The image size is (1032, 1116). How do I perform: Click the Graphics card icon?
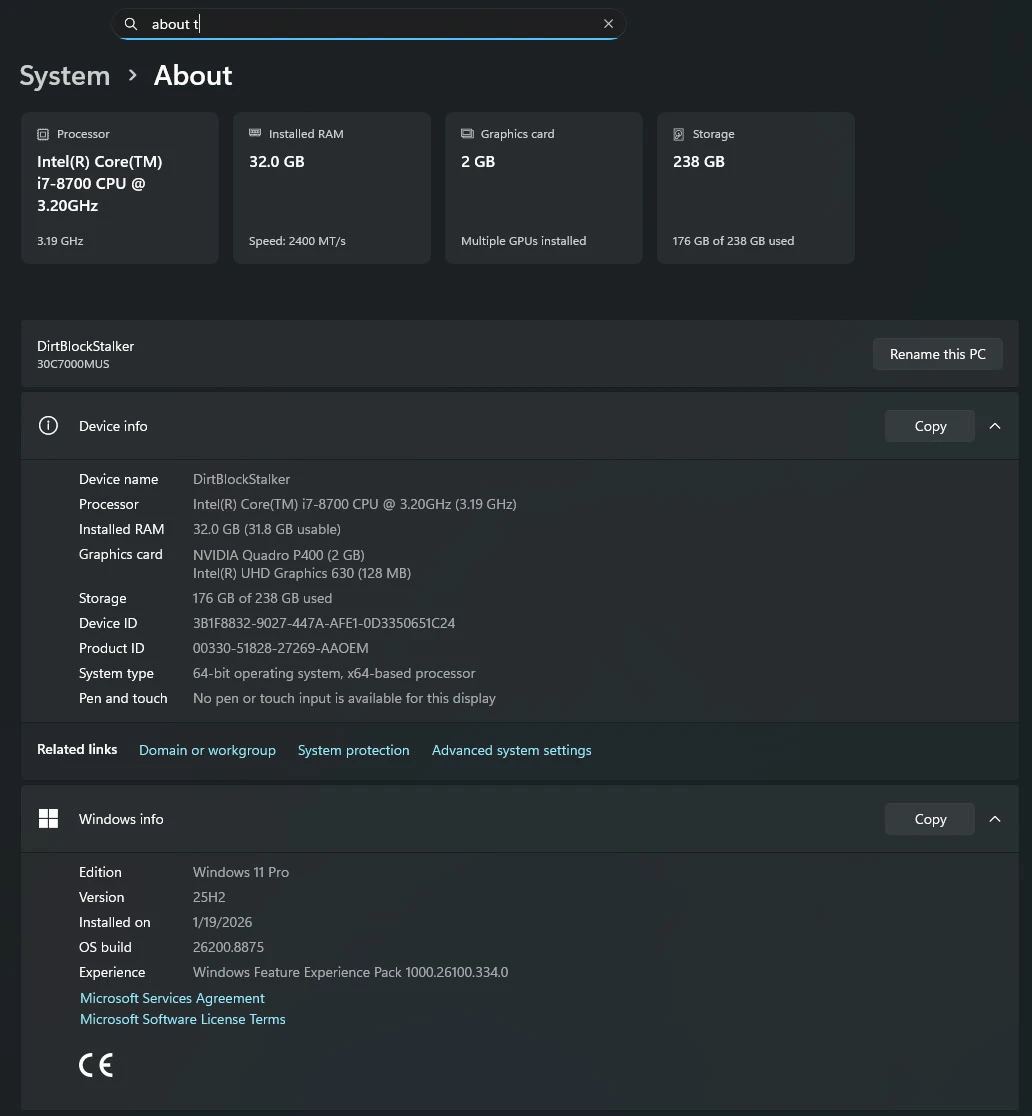(467, 133)
